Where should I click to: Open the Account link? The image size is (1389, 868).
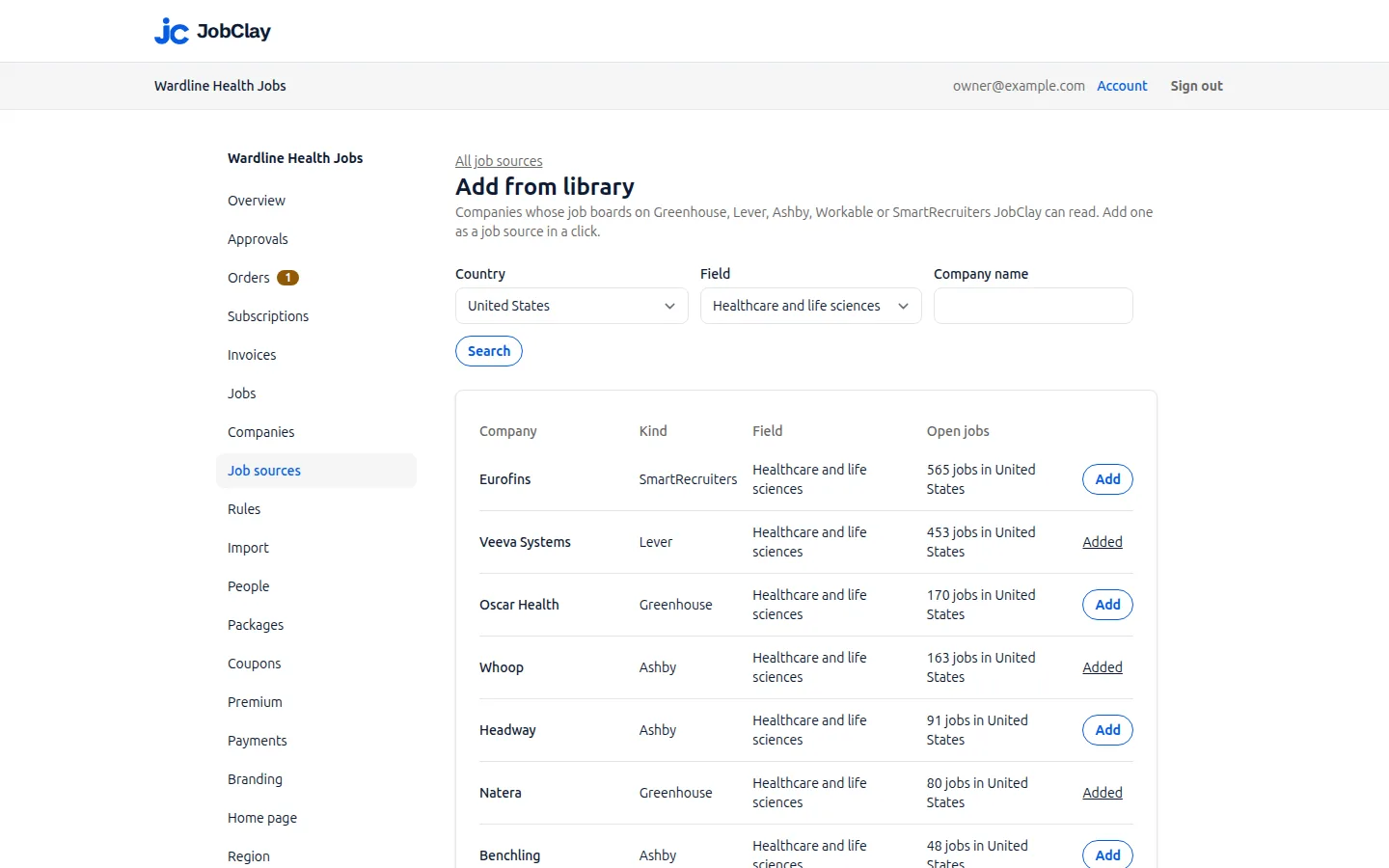tap(1122, 86)
